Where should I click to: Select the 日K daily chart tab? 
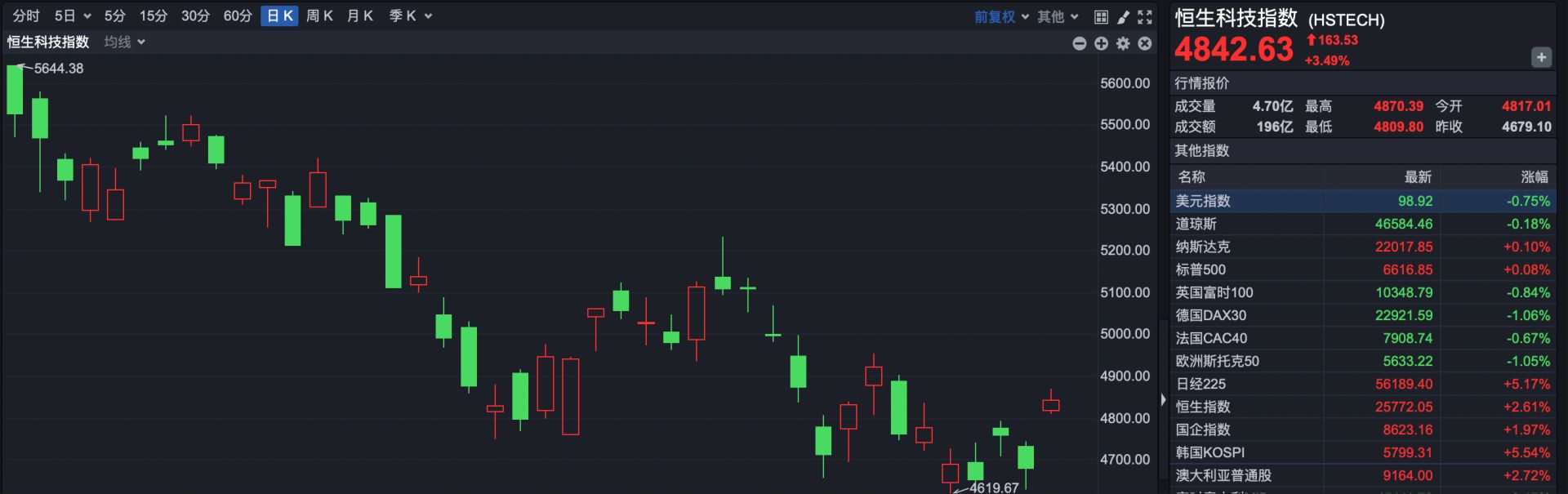tap(279, 16)
